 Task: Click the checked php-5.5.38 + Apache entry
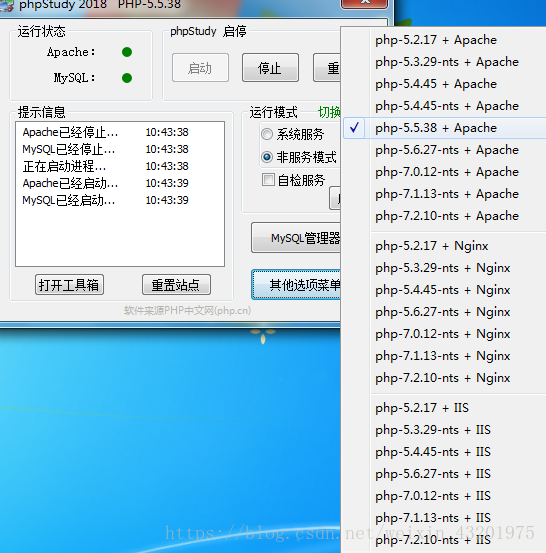(444, 128)
